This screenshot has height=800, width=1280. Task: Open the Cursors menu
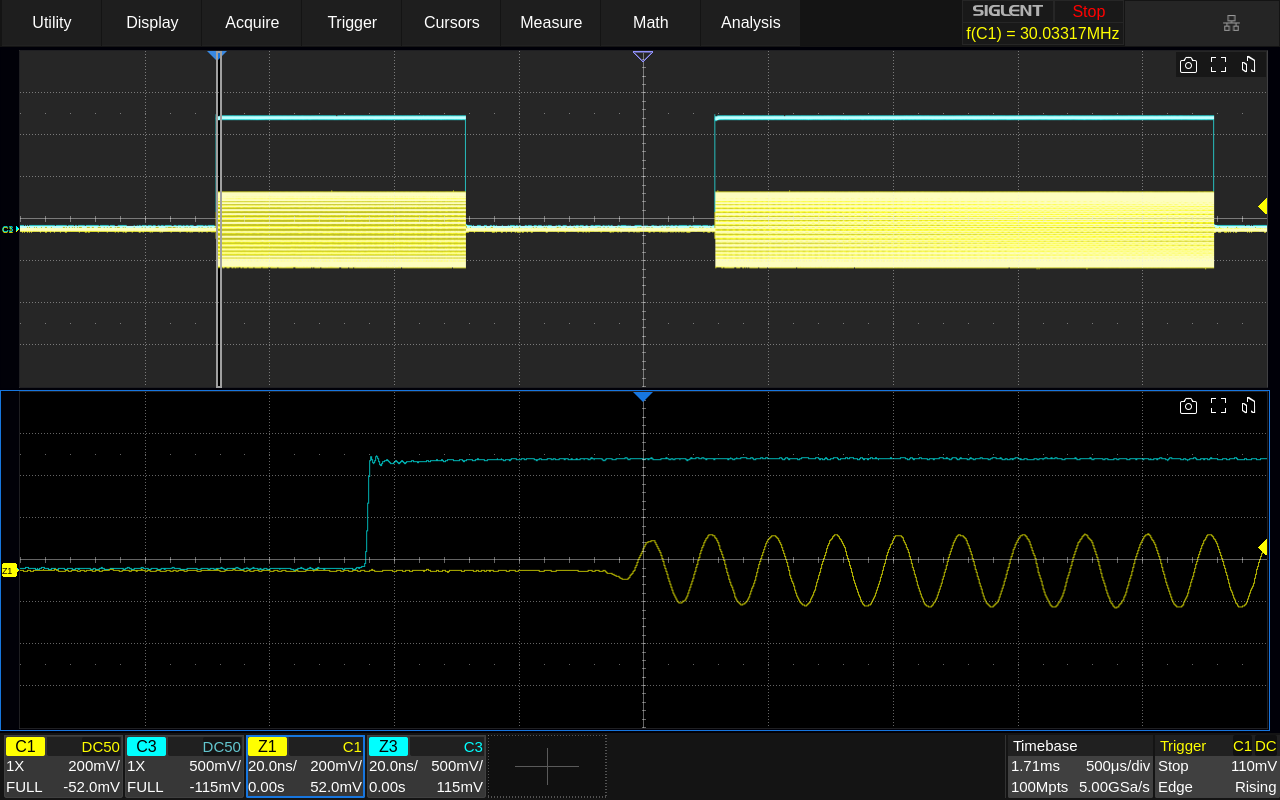(451, 22)
